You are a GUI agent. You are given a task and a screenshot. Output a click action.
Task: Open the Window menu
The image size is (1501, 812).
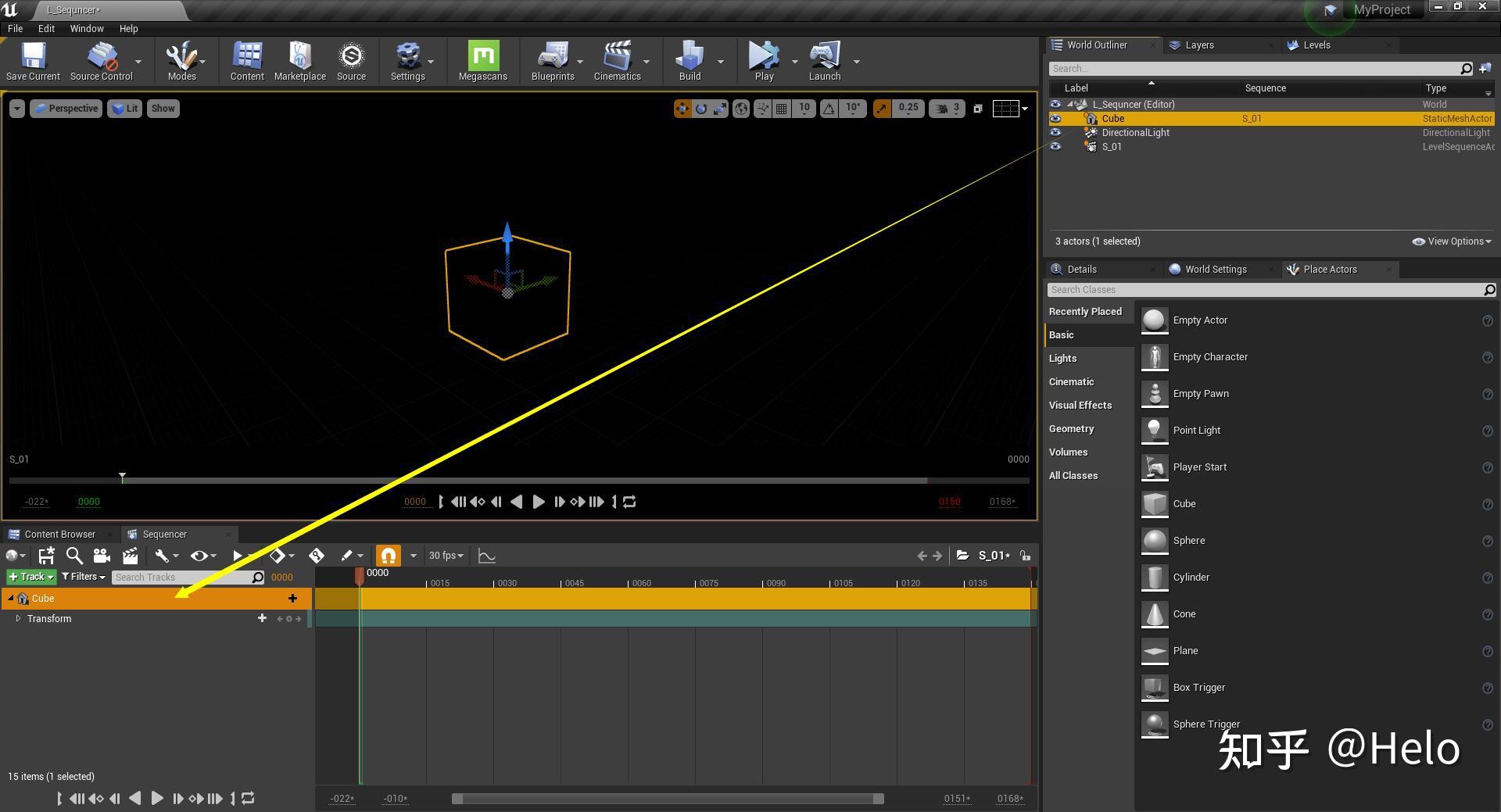(x=86, y=28)
